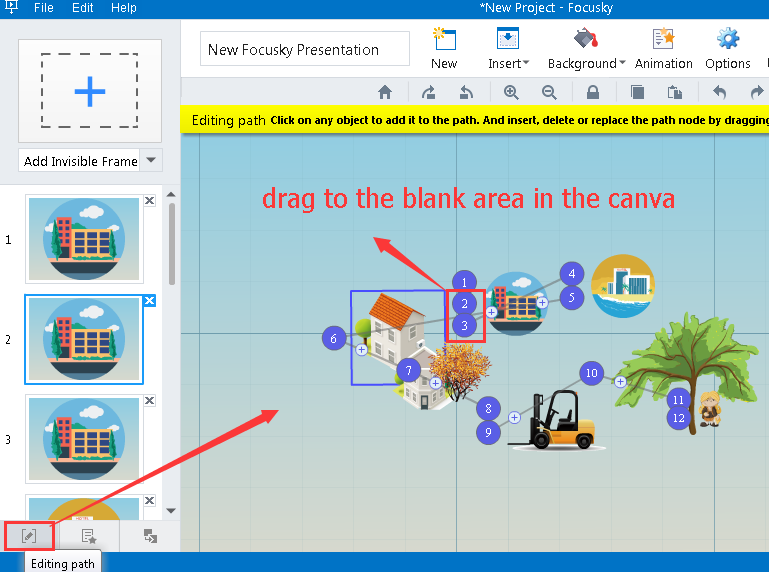
Task: Open the Help menu
Action: [x=124, y=8]
